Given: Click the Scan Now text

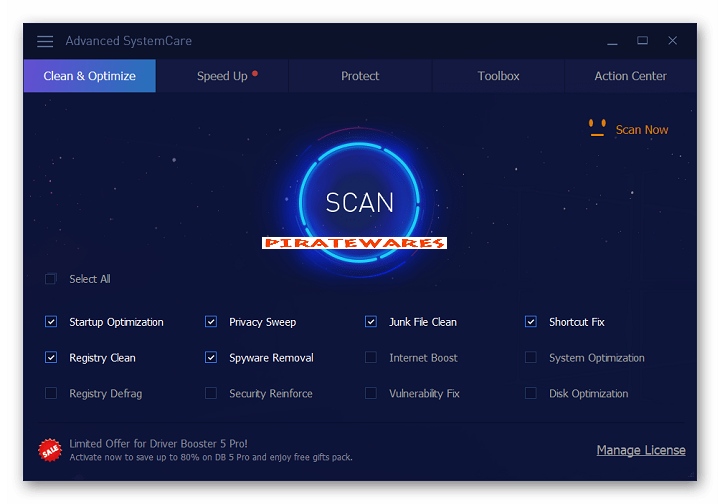Looking at the screenshot, I should [x=641, y=130].
